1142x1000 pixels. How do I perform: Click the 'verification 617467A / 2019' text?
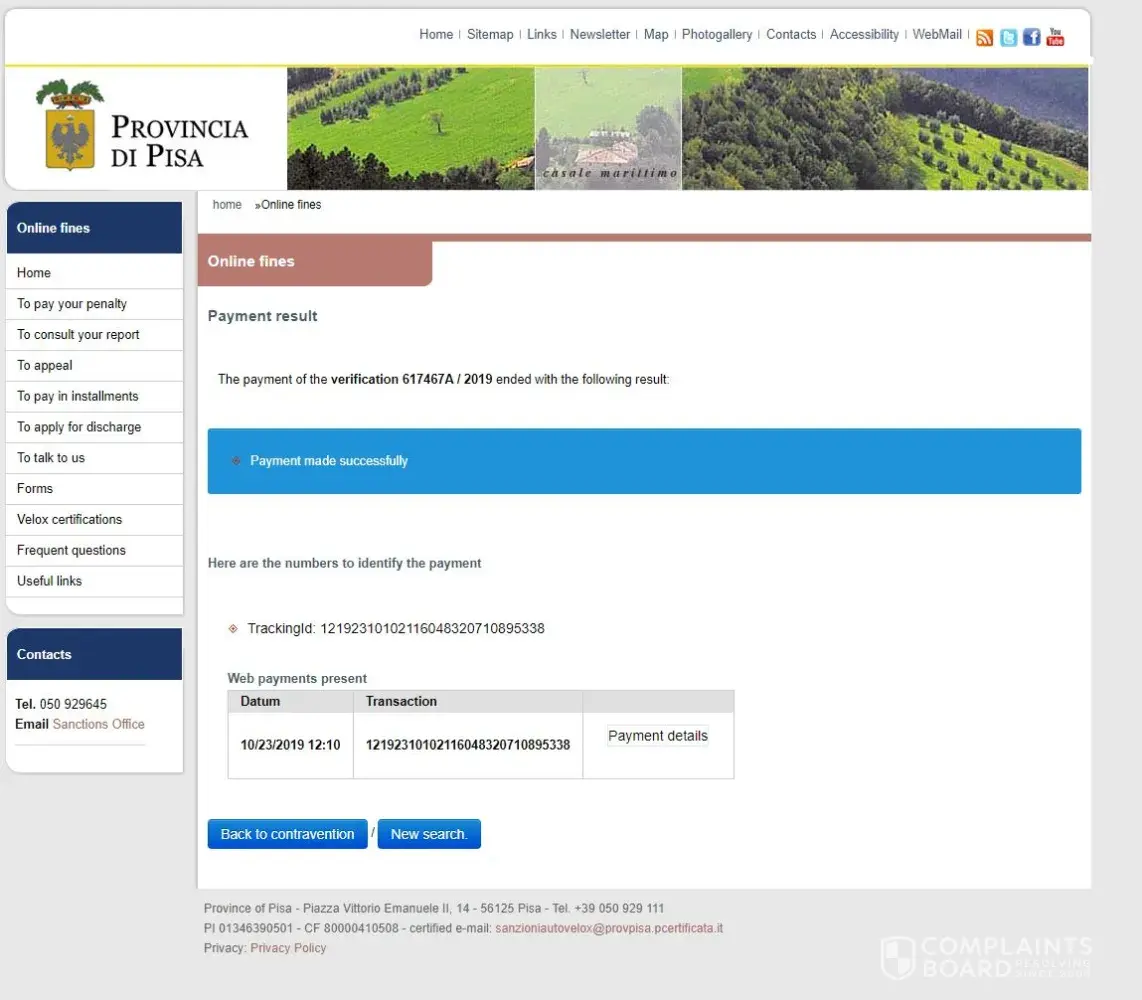coord(411,379)
